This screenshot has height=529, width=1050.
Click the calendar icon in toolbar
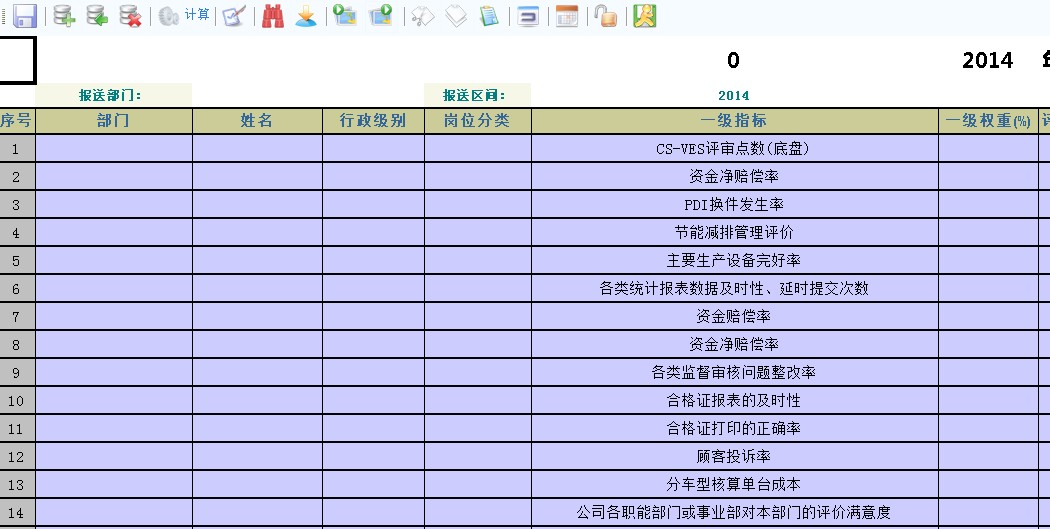point(567,16)
